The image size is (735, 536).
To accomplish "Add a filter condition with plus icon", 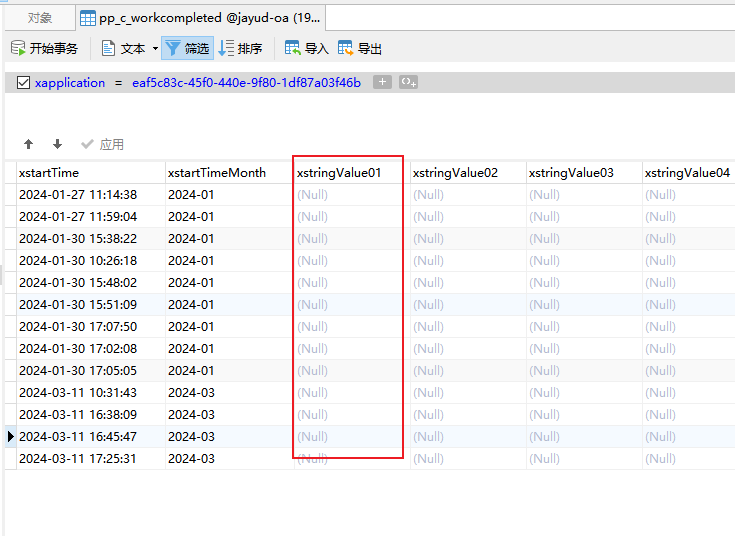I will [x=382, y=83].
